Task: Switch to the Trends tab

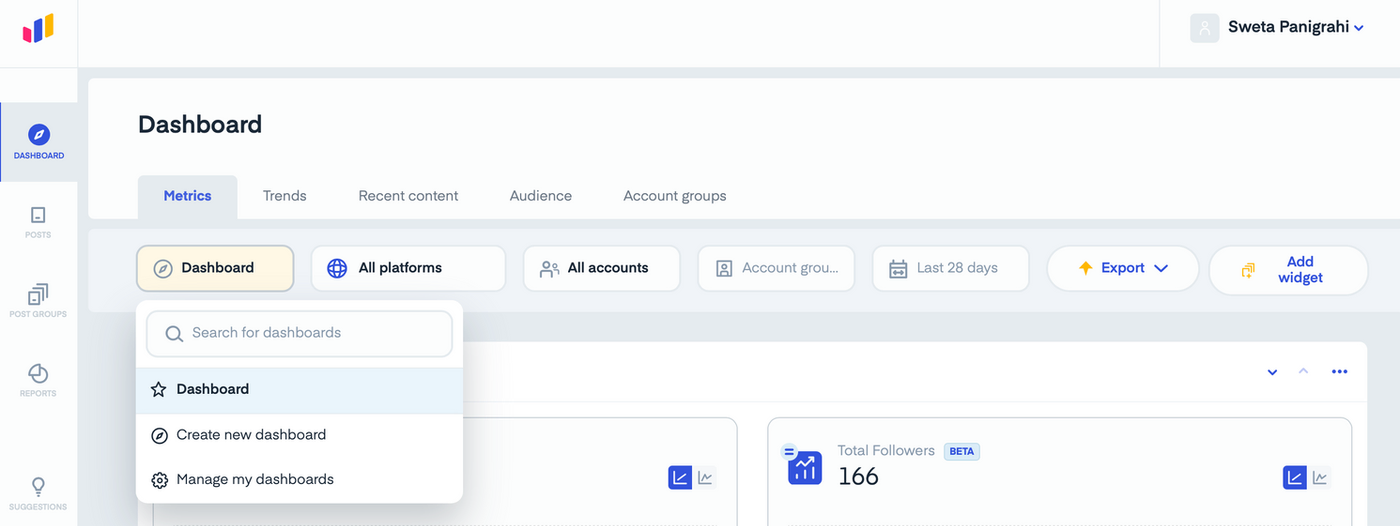Action: point(284,196)
